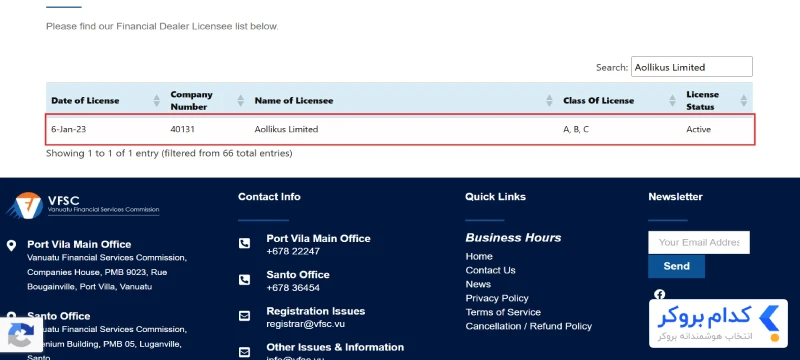Click the Quick Links footer heading
The height and width of the screenshot is (360, 800).
(495, 196)
